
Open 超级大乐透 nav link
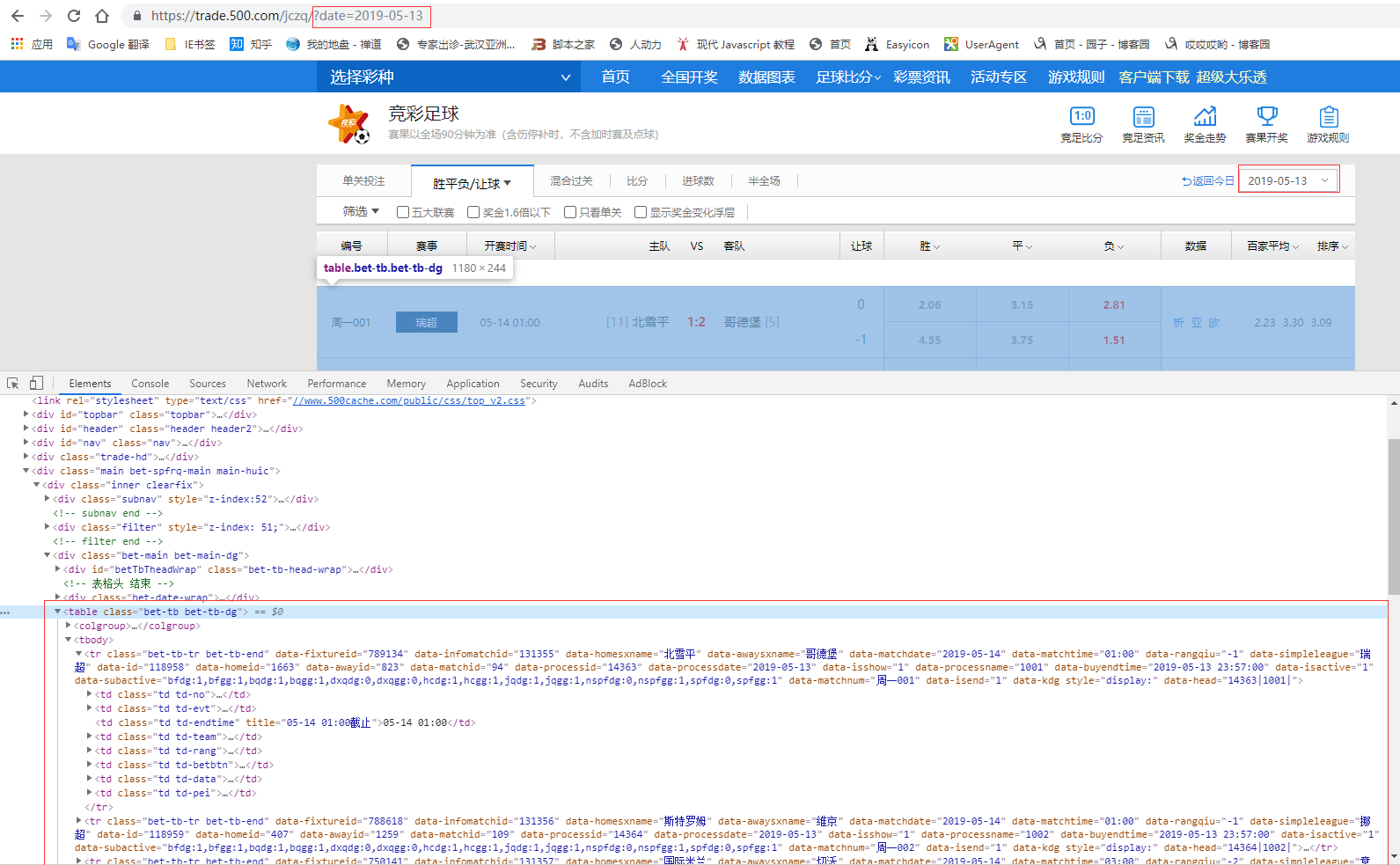[x=1232, y=77]
